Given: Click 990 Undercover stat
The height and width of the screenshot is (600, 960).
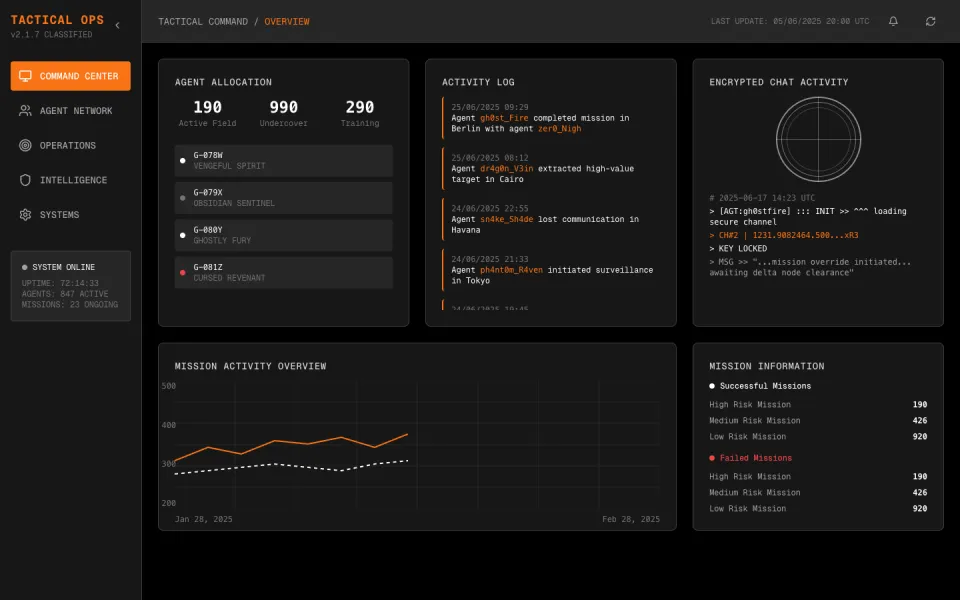Looking at the screenshot, I should [283, 113].
